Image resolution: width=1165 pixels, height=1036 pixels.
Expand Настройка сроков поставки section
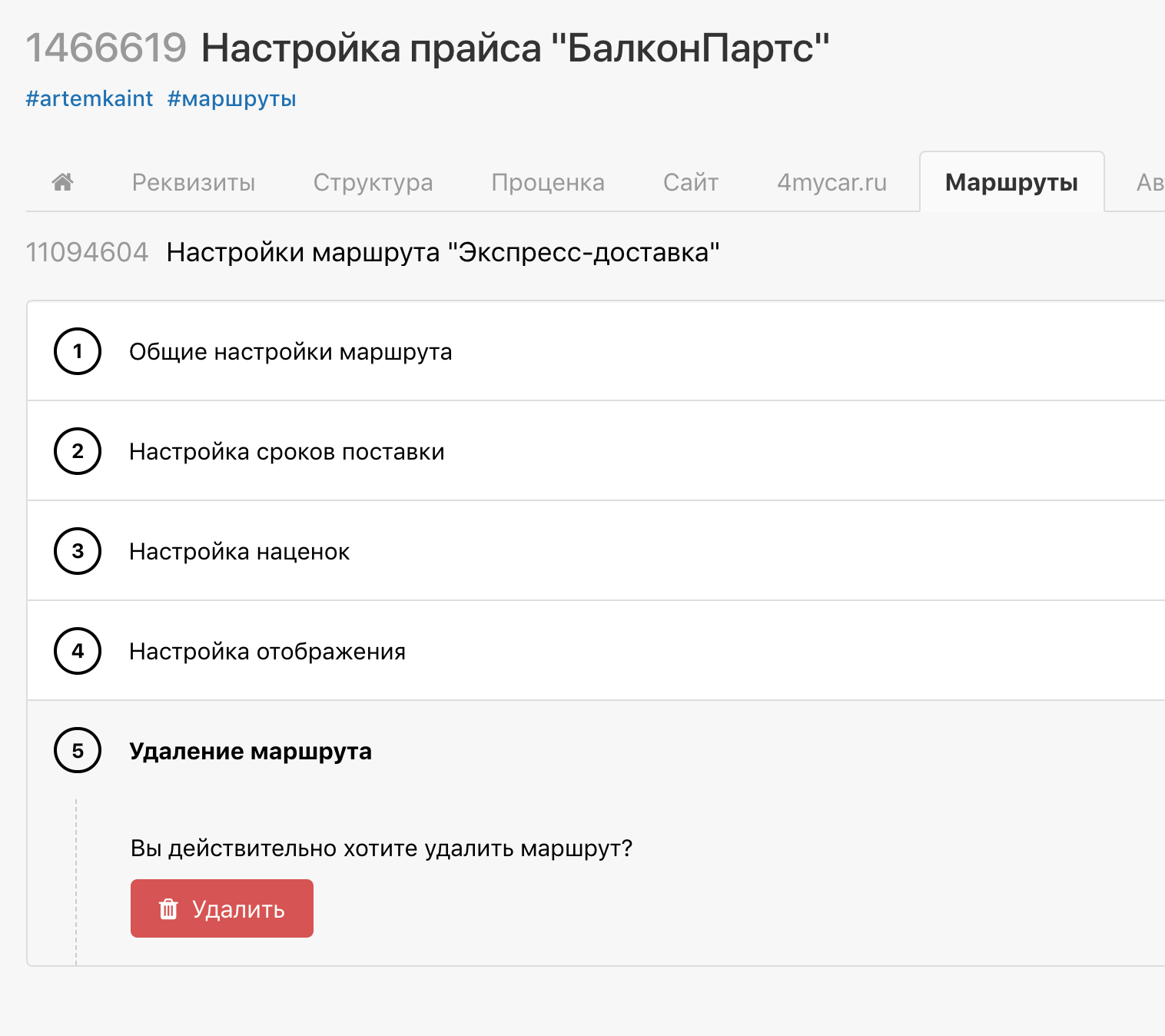(x=596, y=451)
